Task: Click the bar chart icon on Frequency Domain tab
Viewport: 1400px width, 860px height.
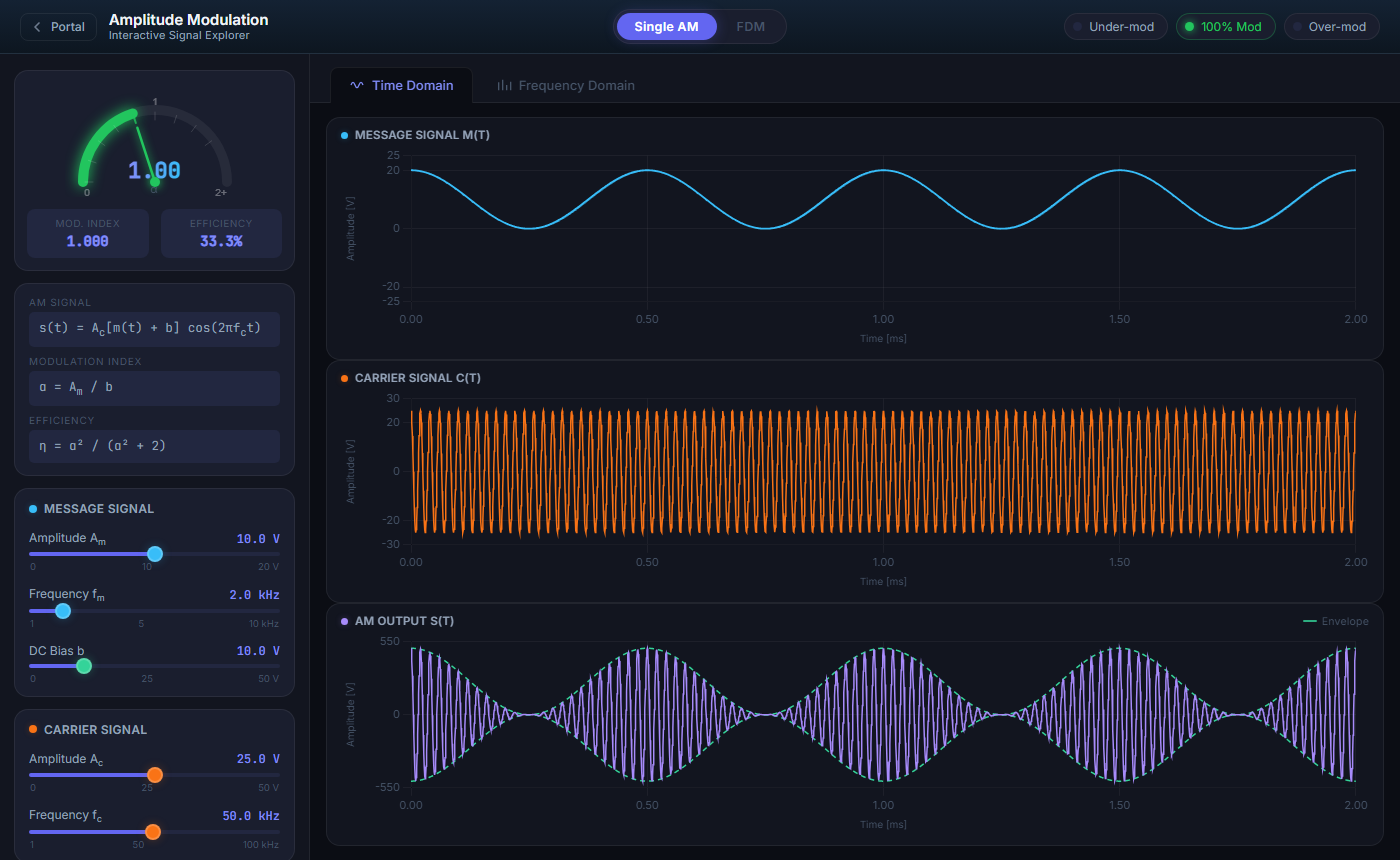Action: (x=505, y=86)
